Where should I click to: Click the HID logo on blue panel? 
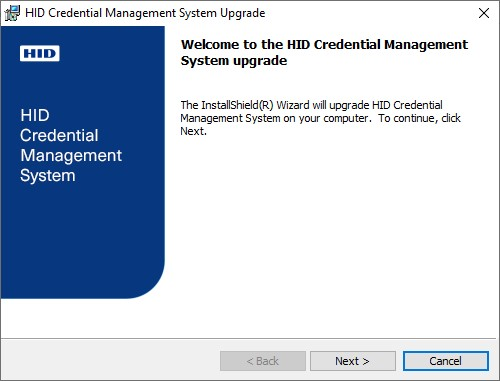click(x=40, y=53)
